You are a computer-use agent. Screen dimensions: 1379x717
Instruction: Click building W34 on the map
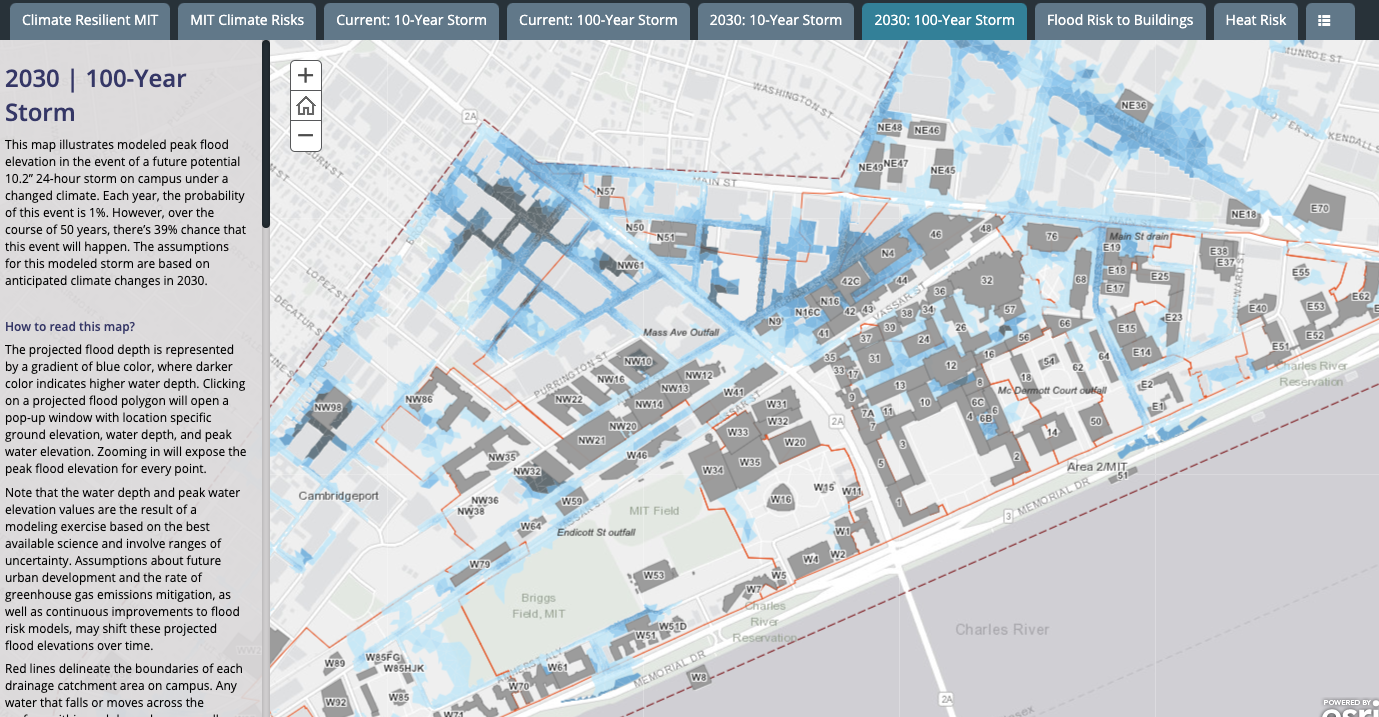click(x=713, y=470)
